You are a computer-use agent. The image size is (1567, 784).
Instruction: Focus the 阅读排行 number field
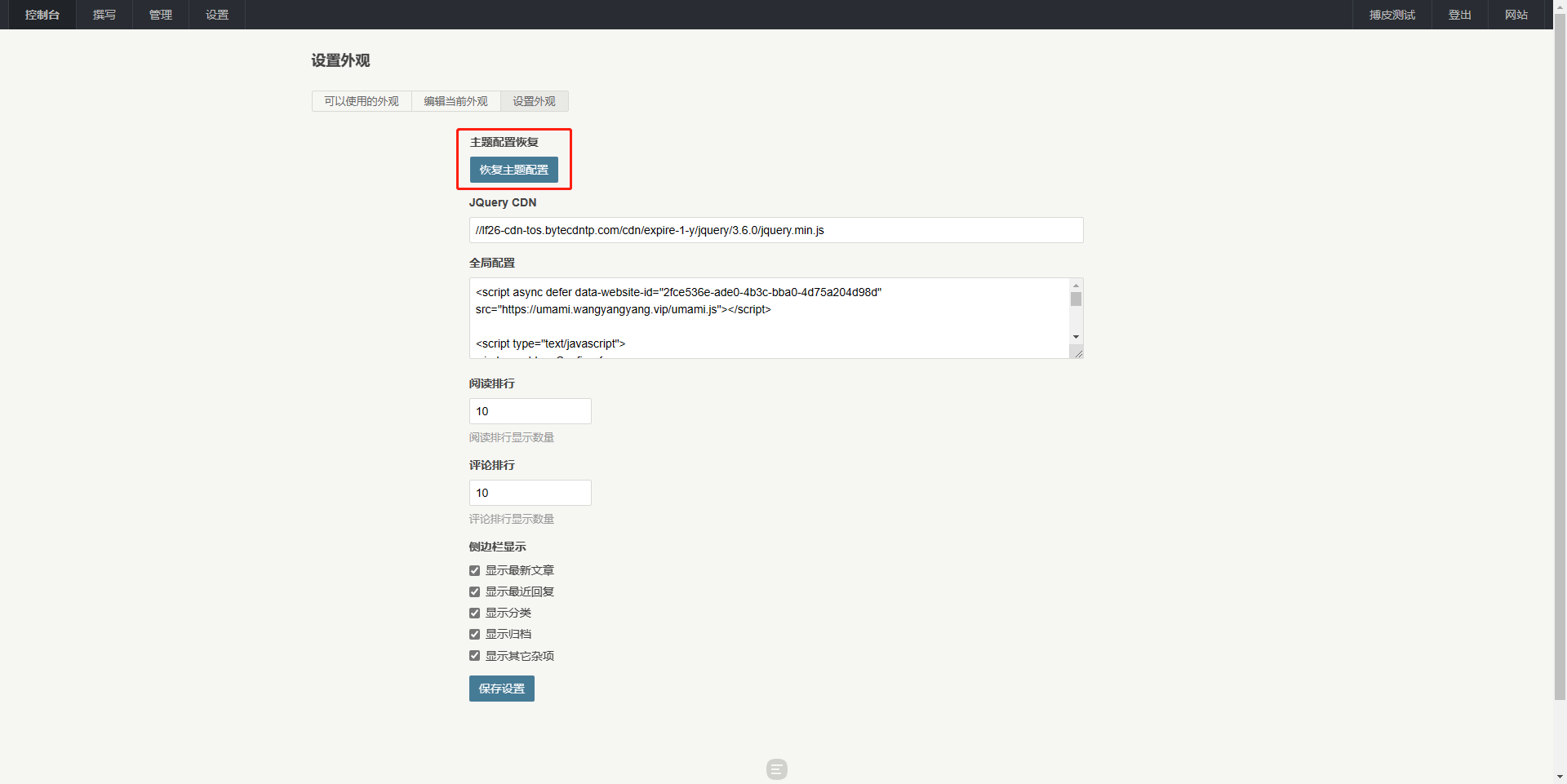pyautogui.click(x=530, y=411)
